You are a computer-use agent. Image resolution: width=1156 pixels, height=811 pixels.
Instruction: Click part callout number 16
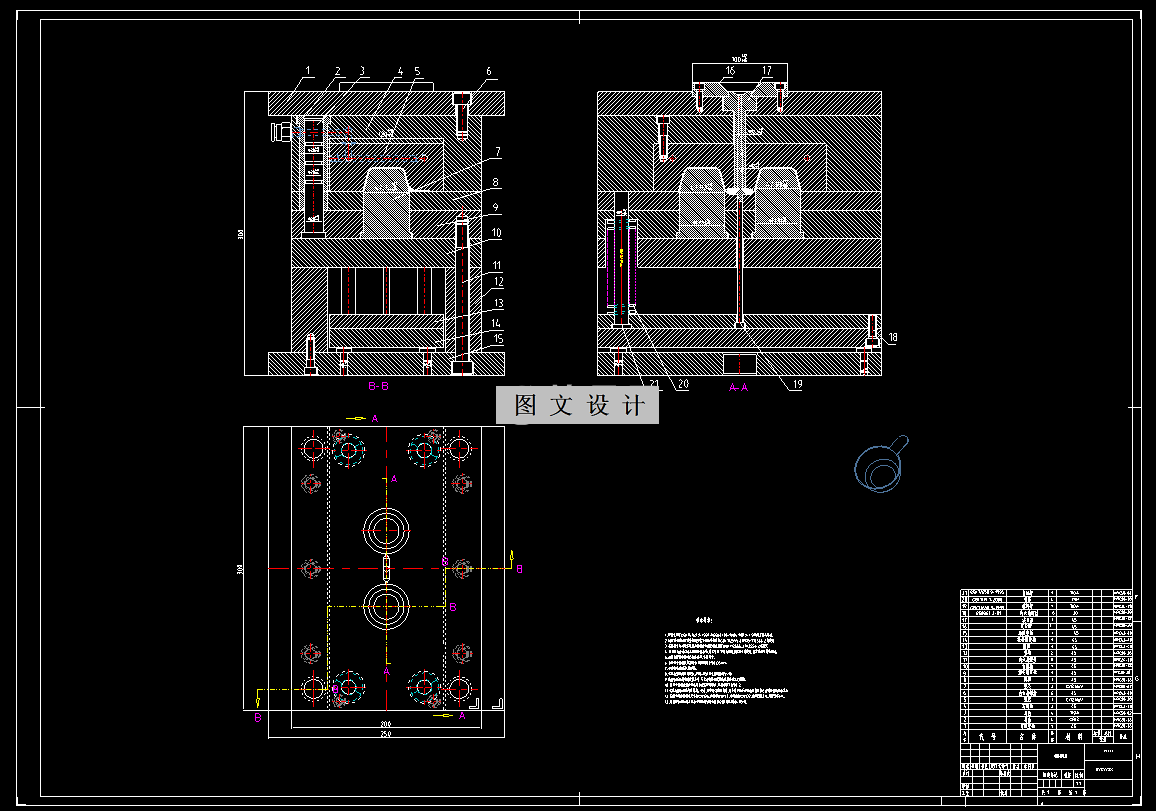click(x=730, y=71)
